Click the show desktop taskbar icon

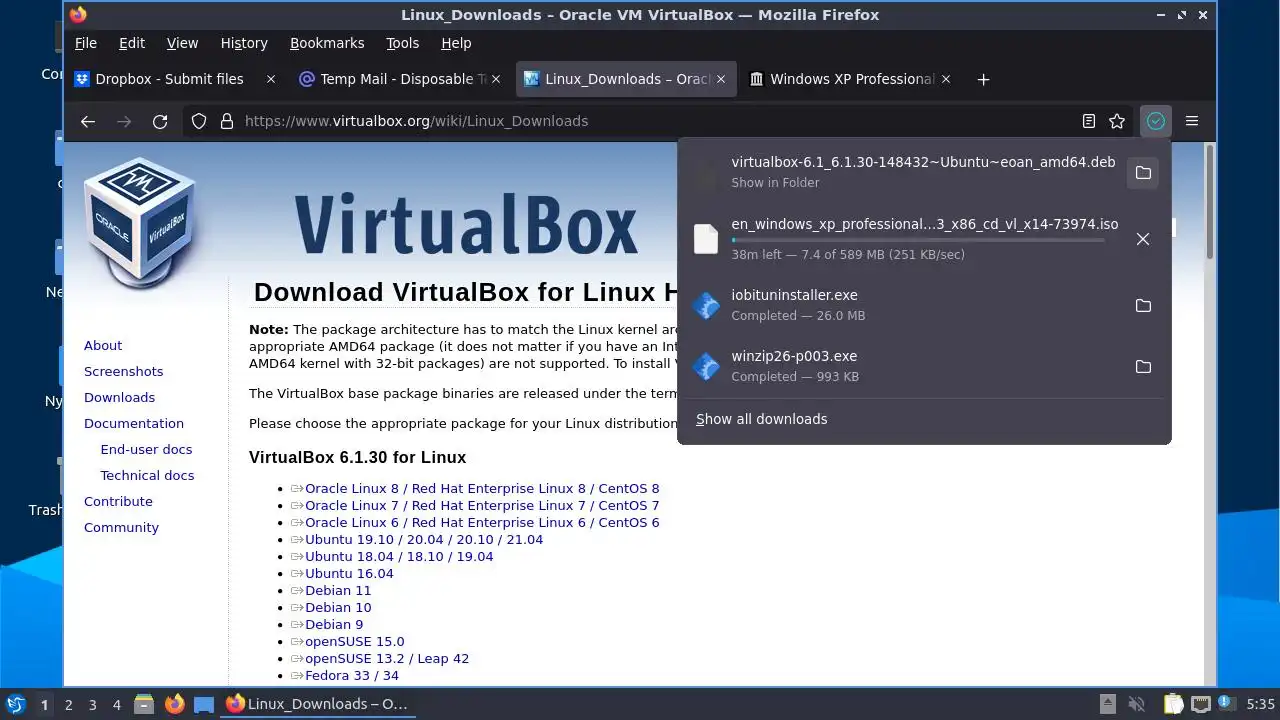(204, 704)
